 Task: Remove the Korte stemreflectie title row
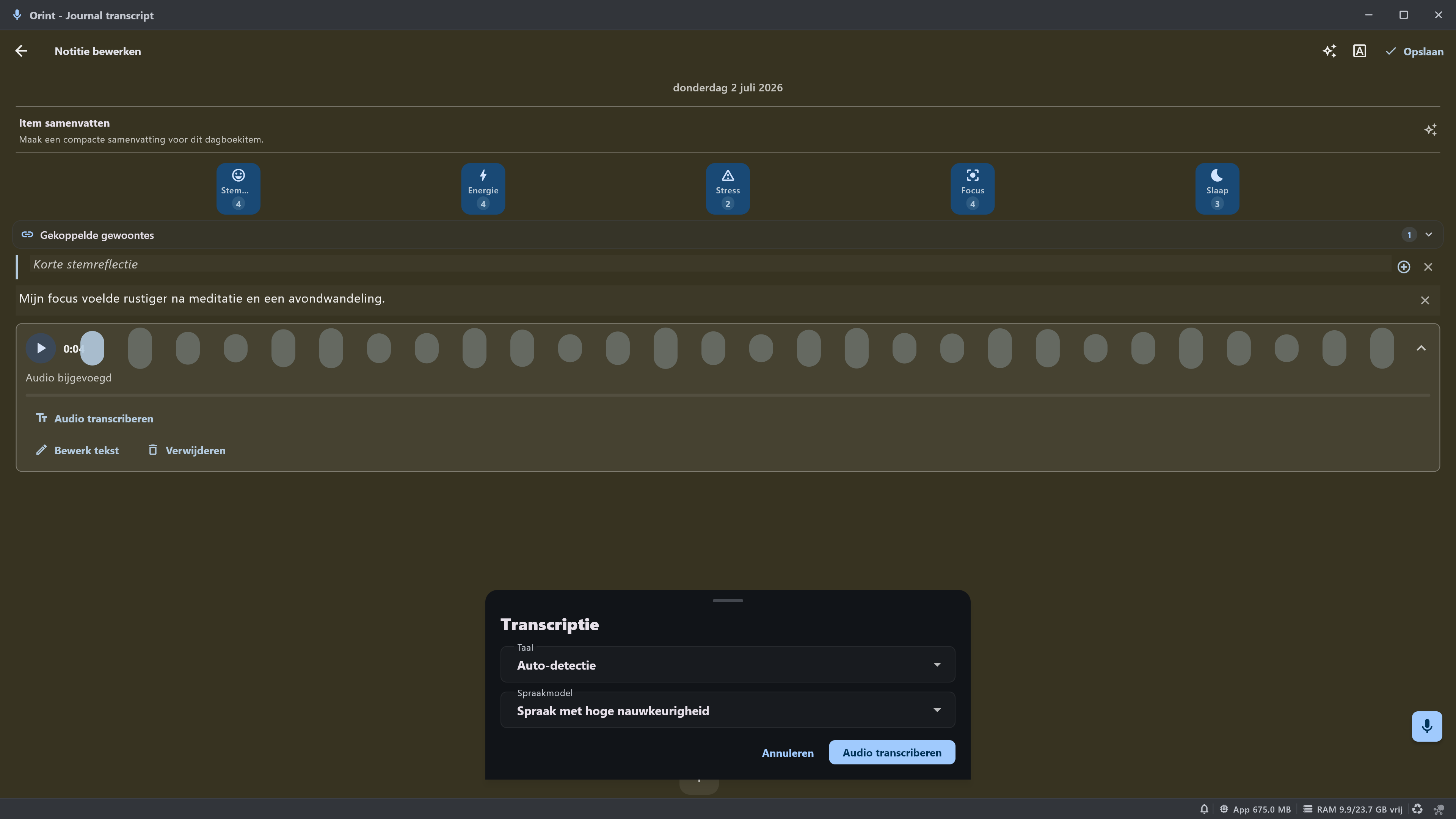(x=1428, y=267)
